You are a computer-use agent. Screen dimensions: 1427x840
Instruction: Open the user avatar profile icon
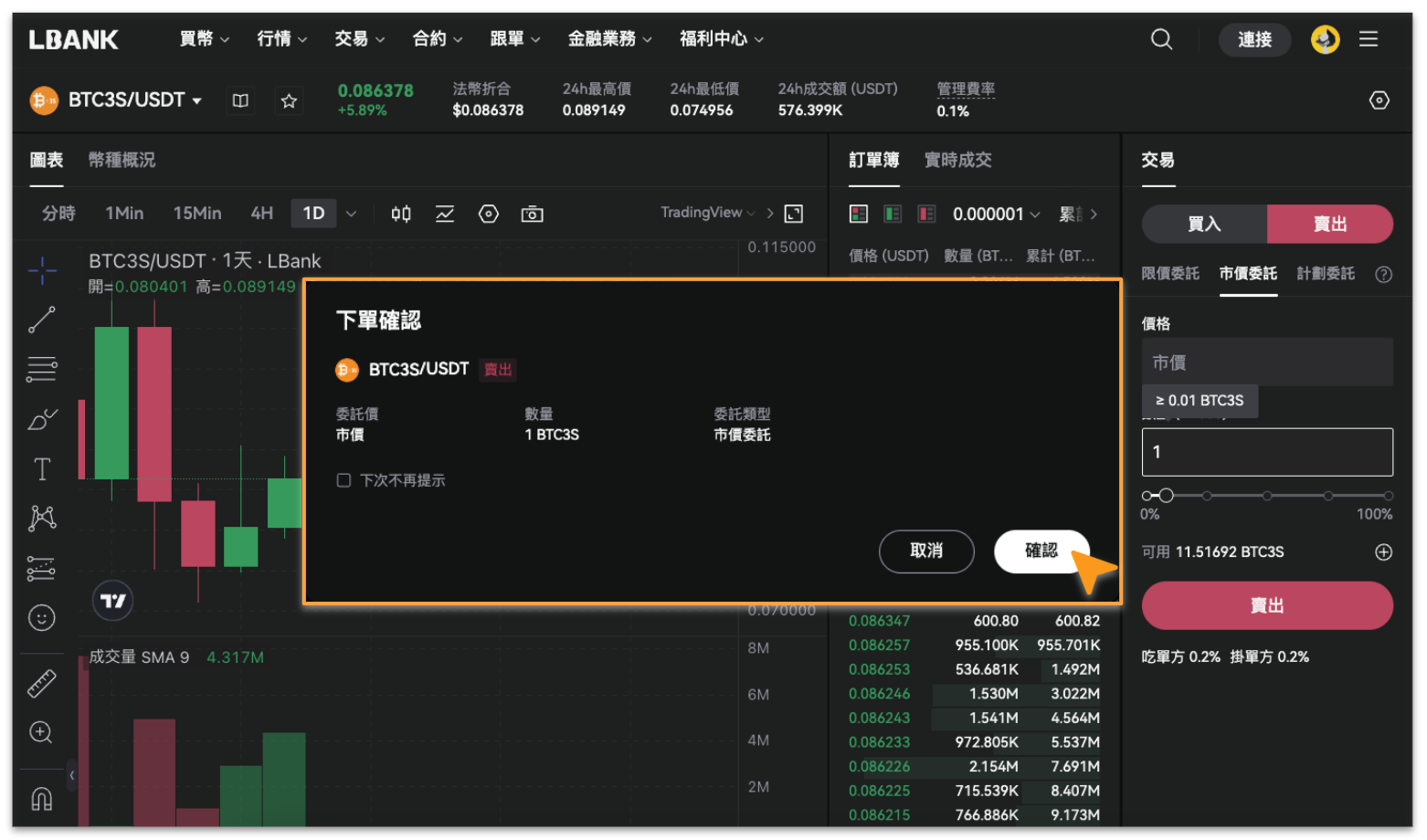(1325, 39)
